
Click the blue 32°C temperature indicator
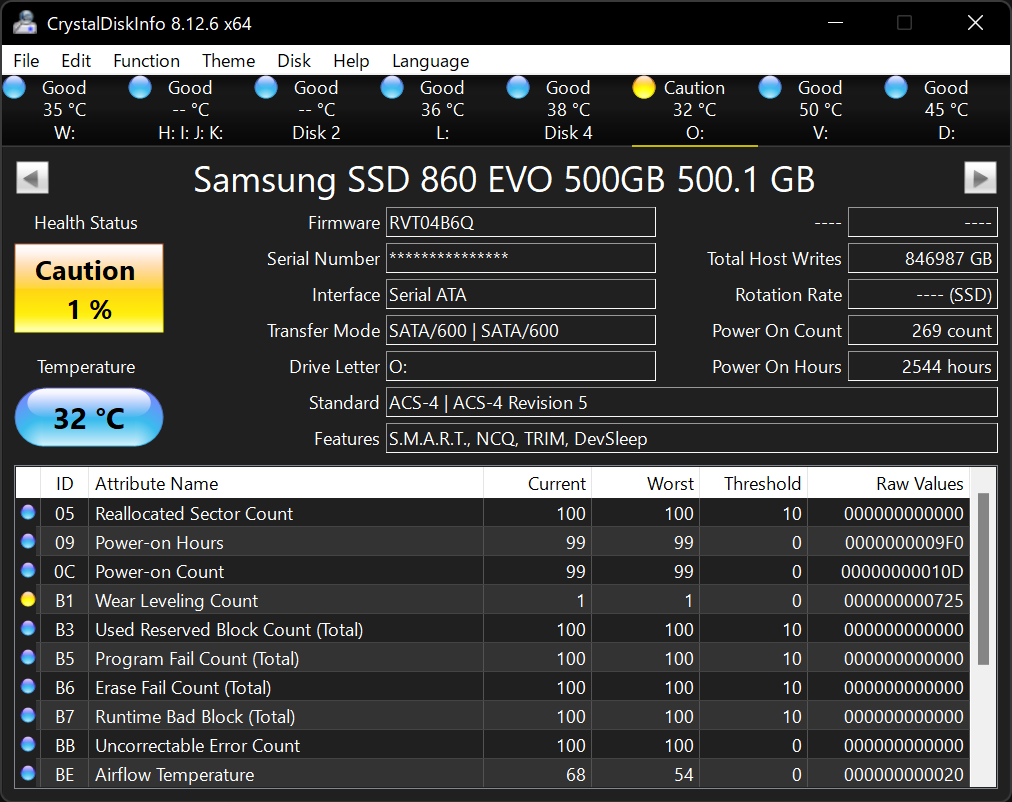tap(88, 417)
